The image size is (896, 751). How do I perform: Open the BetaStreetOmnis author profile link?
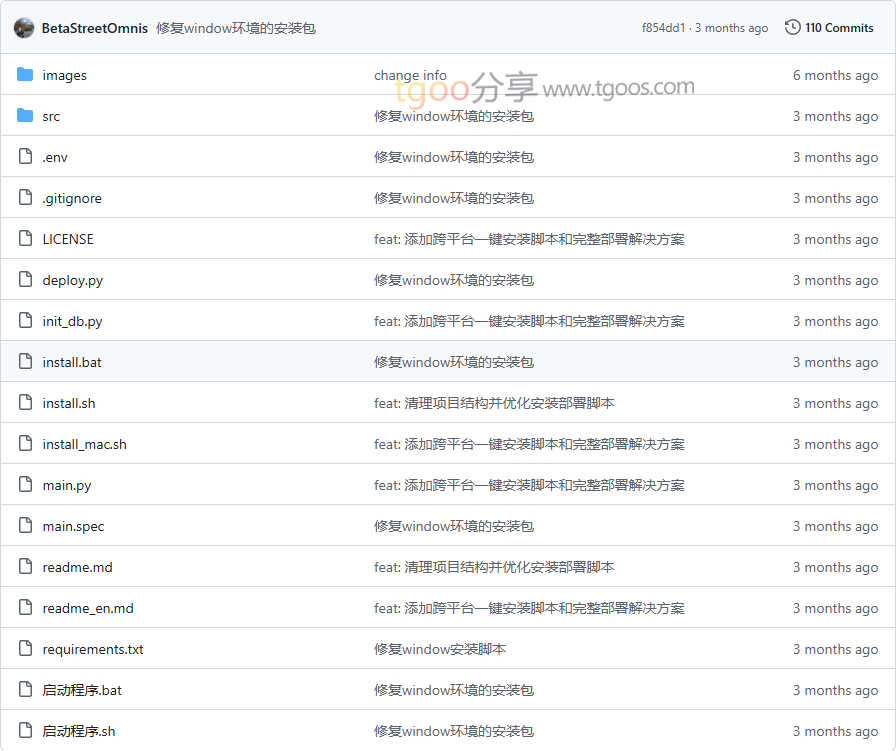click(x=94, y=28)
